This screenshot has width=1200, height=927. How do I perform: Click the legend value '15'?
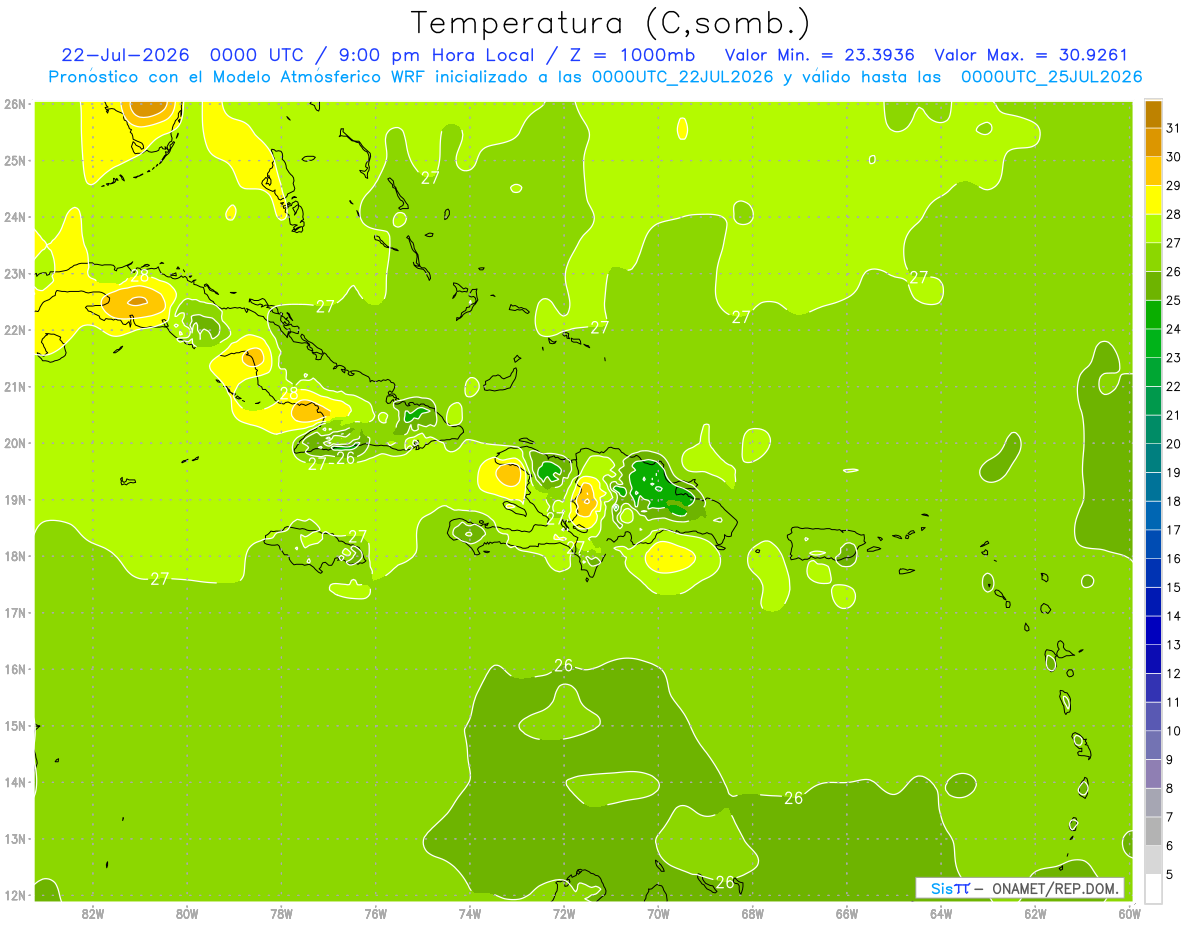[1174, 588]
